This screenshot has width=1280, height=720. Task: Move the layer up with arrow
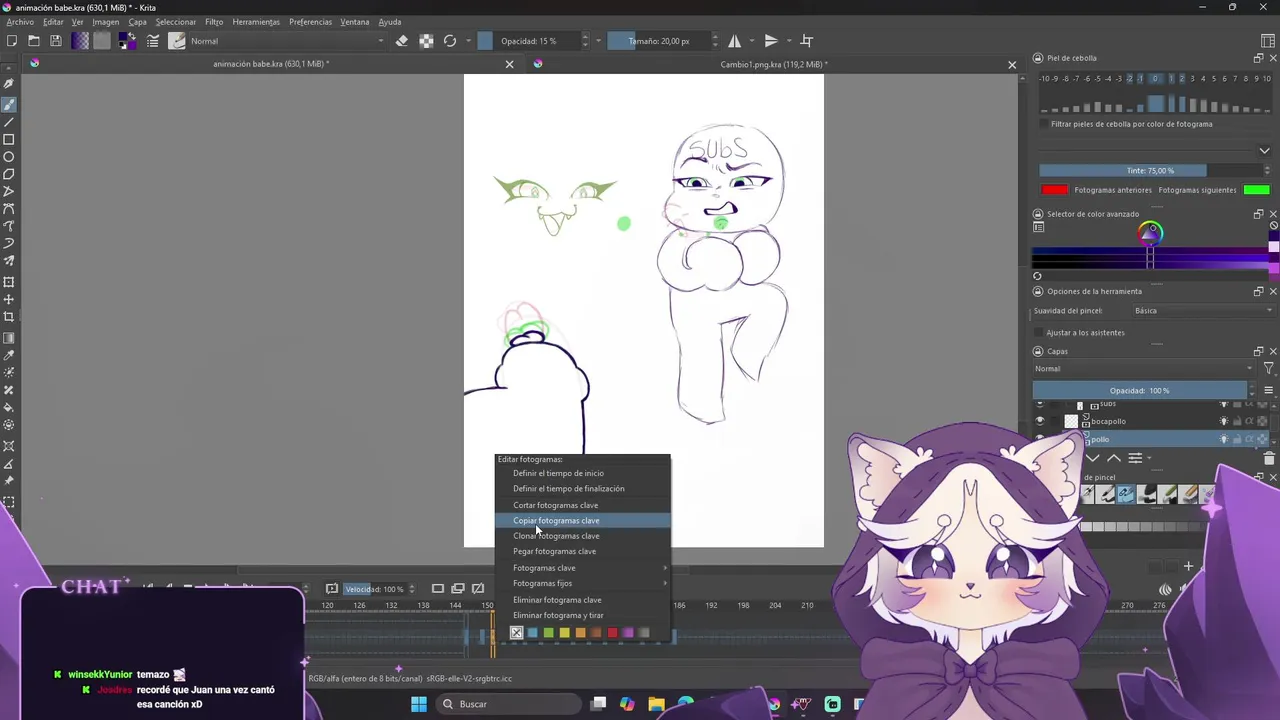[1114, 458]
